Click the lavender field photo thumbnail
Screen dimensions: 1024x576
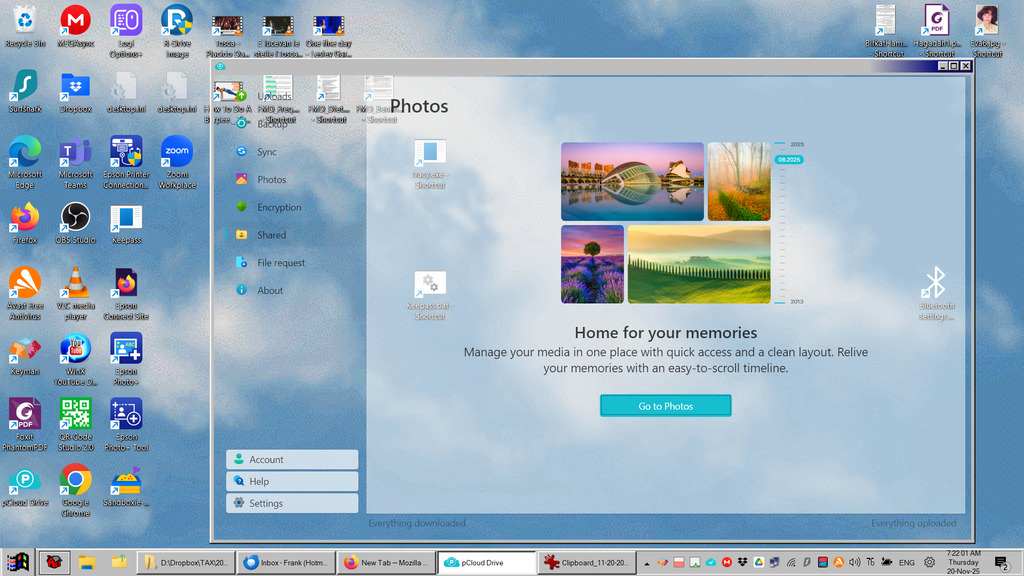point(592,263)
